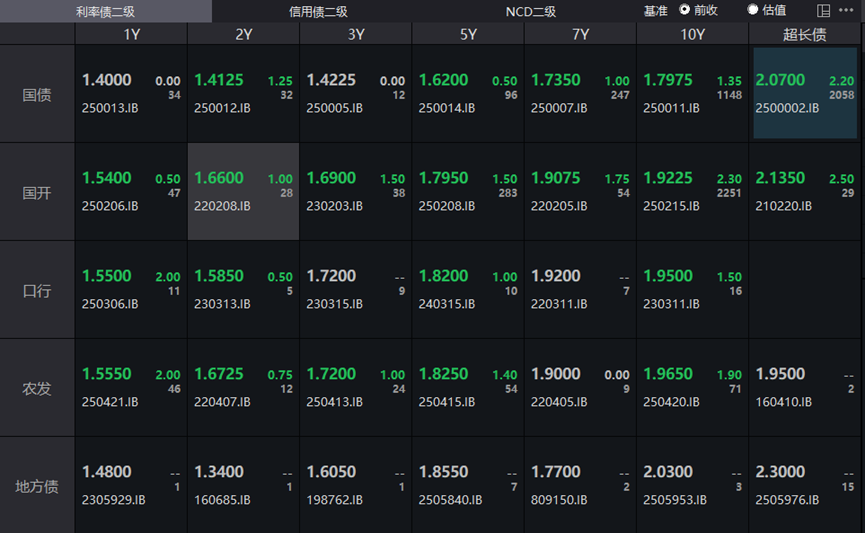
Task: Select the 前收 radio button
Action: click(685, 10)
